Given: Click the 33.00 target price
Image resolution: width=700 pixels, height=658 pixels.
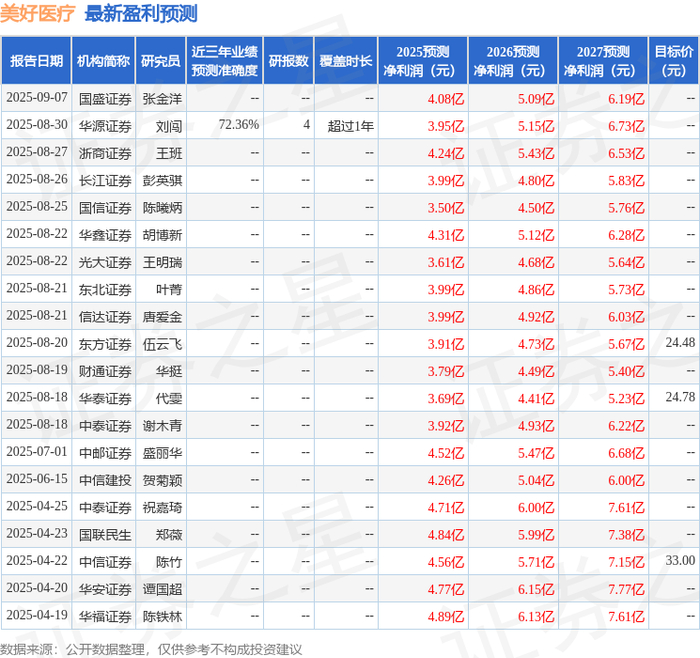Looking at the screenshot, I should coord(680,560).
